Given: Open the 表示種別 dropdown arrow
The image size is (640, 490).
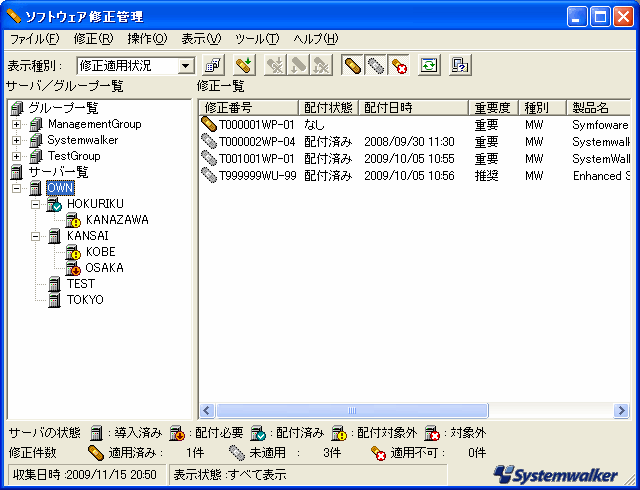Looking at the screenshot, I should tap(186, 66).
